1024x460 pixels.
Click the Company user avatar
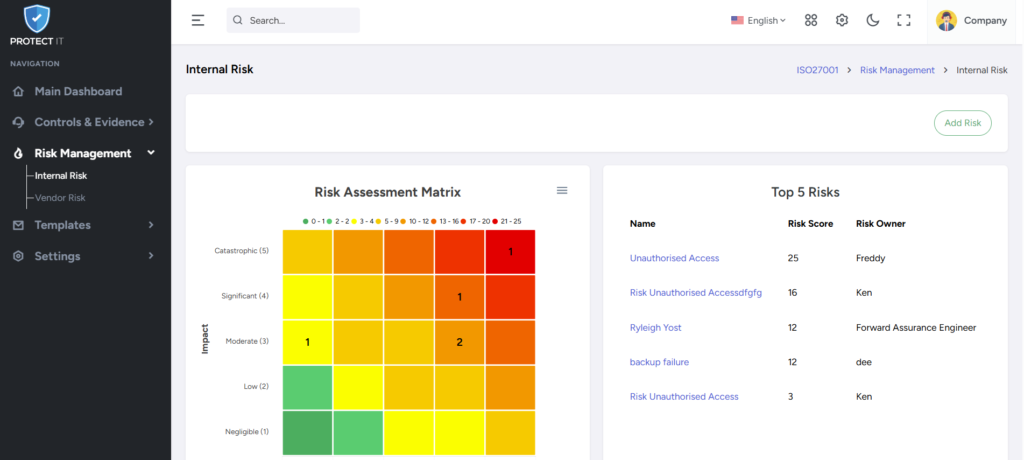[x=946, y=20]
